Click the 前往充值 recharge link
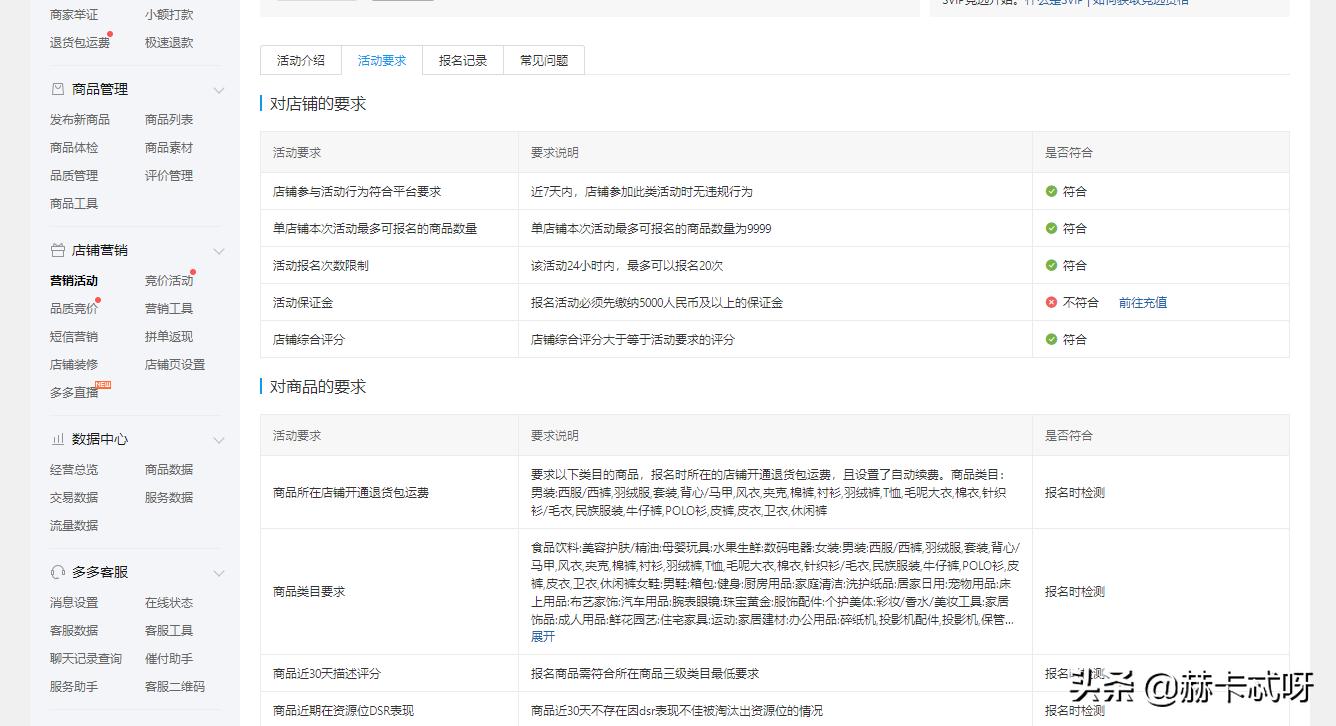The width and height of the screenshot is (1336, 726). tap(1142, 302)
